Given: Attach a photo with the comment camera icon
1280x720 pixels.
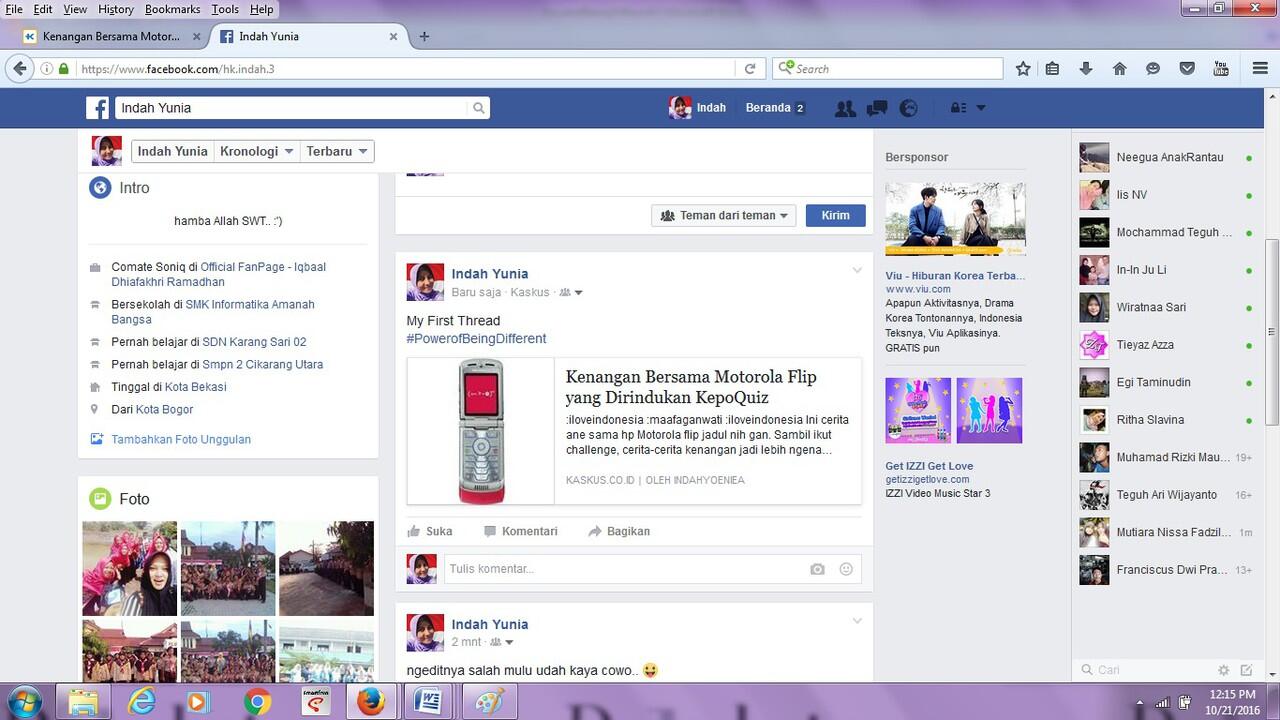Looking at the screenshot, I should click(x=817, y=569).
